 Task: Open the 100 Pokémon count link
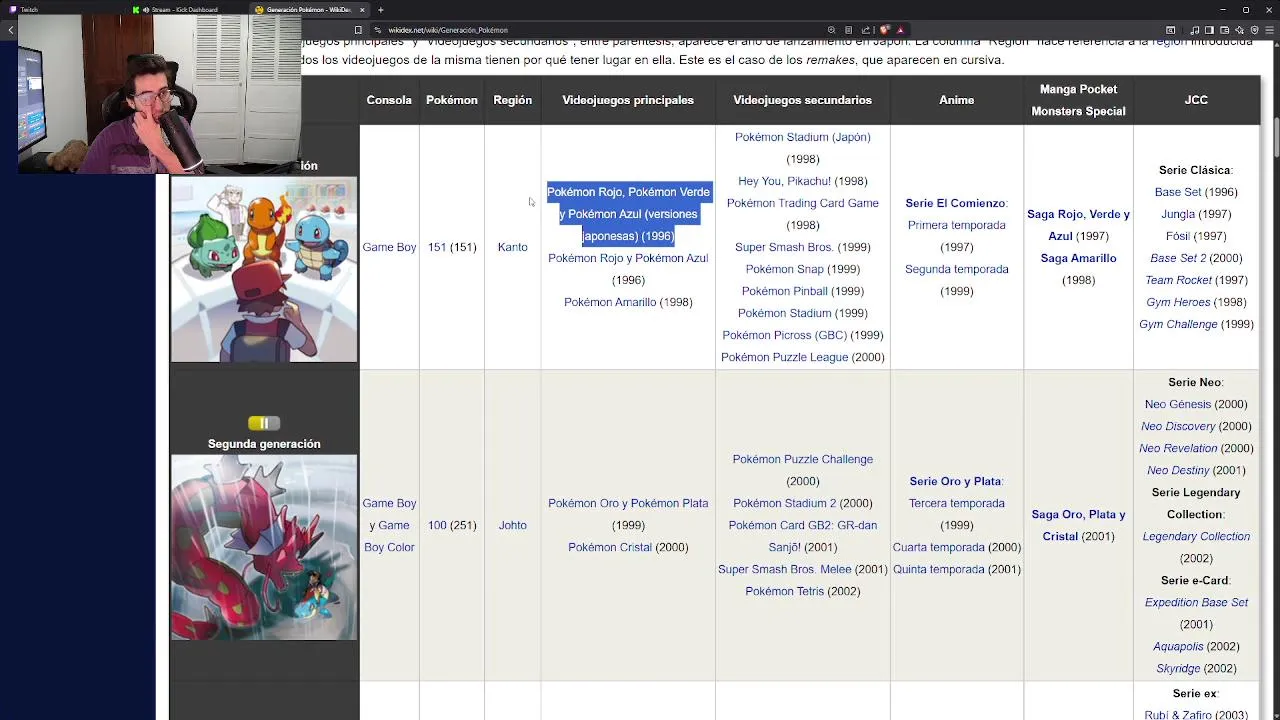click(437, 525)
